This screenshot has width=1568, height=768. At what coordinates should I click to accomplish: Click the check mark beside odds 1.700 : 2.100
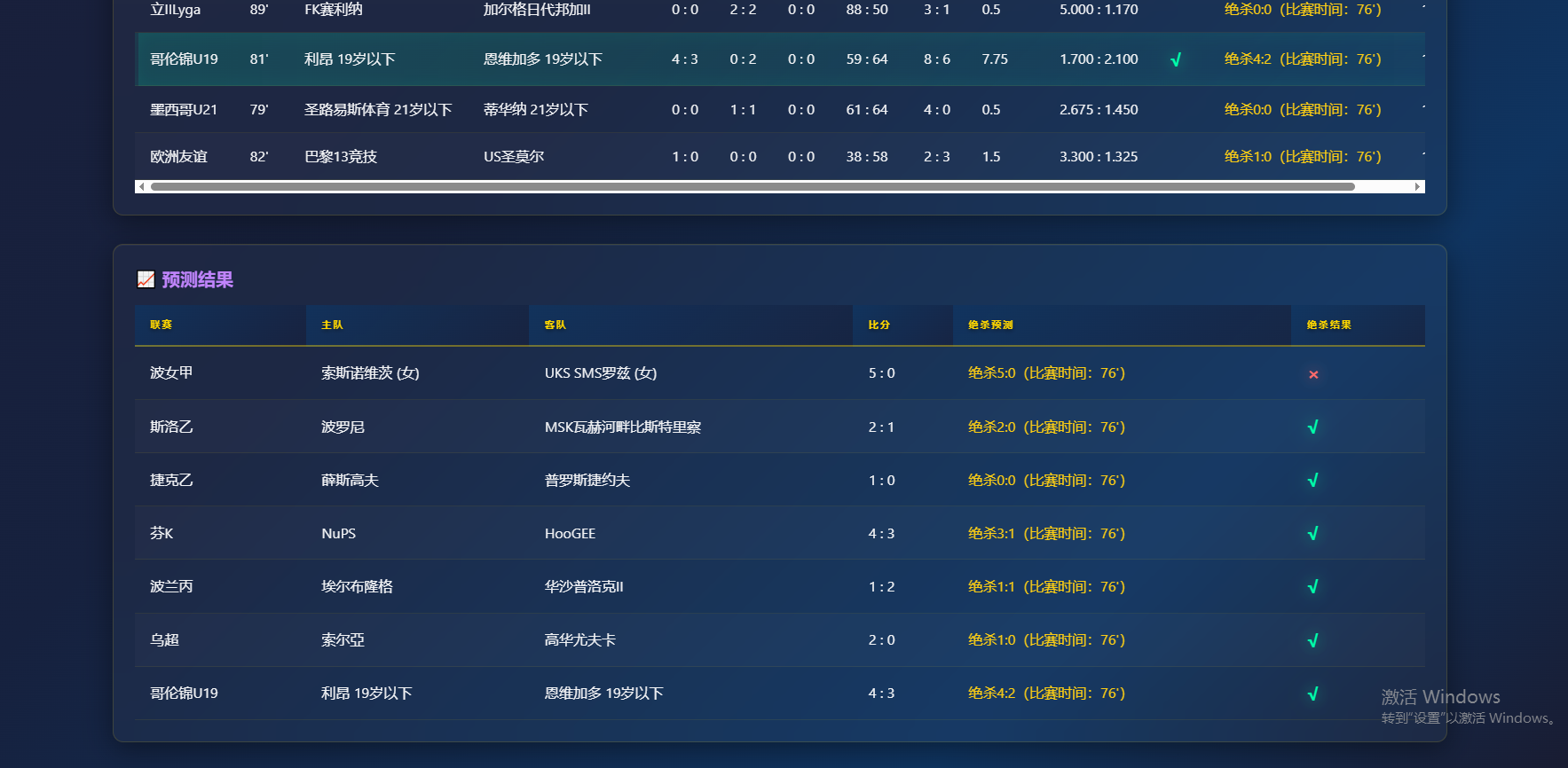pos(1176,59)
